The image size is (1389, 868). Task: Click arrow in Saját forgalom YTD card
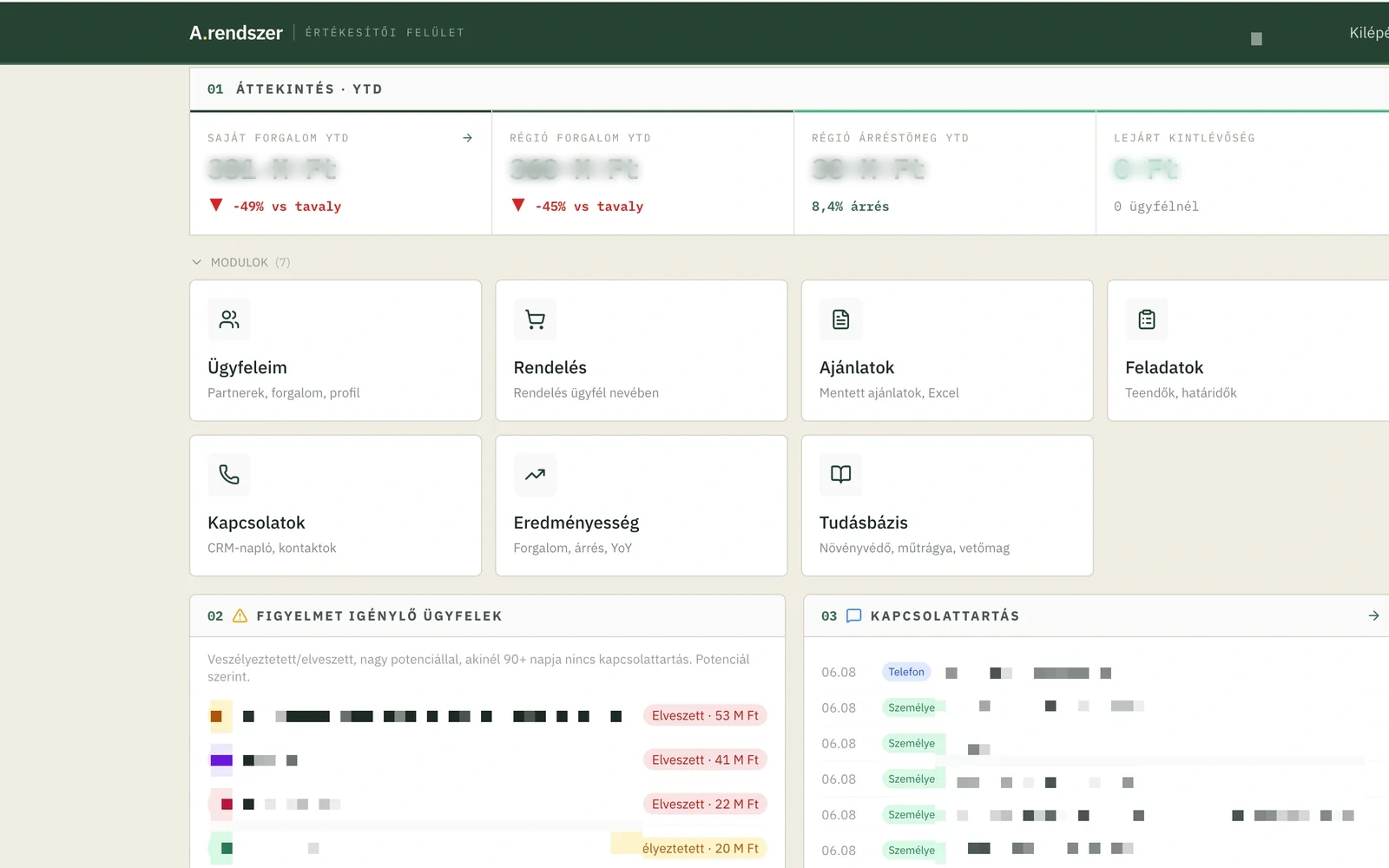(x=467, y=138)
